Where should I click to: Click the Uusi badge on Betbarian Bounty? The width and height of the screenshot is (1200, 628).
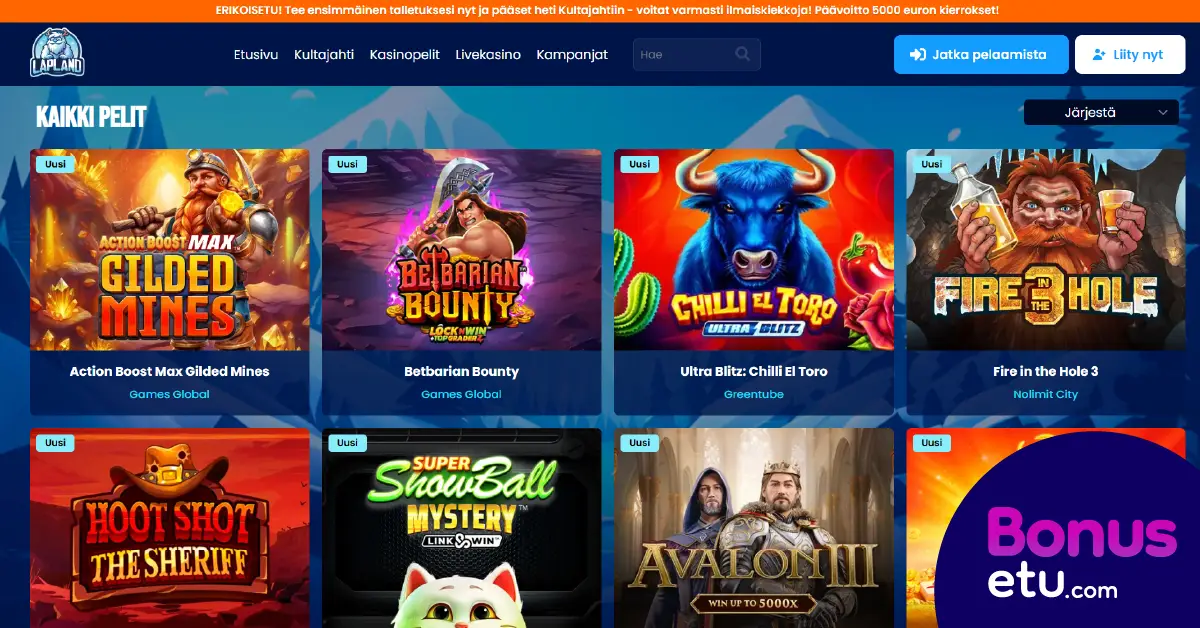click(x=347, y=164)
